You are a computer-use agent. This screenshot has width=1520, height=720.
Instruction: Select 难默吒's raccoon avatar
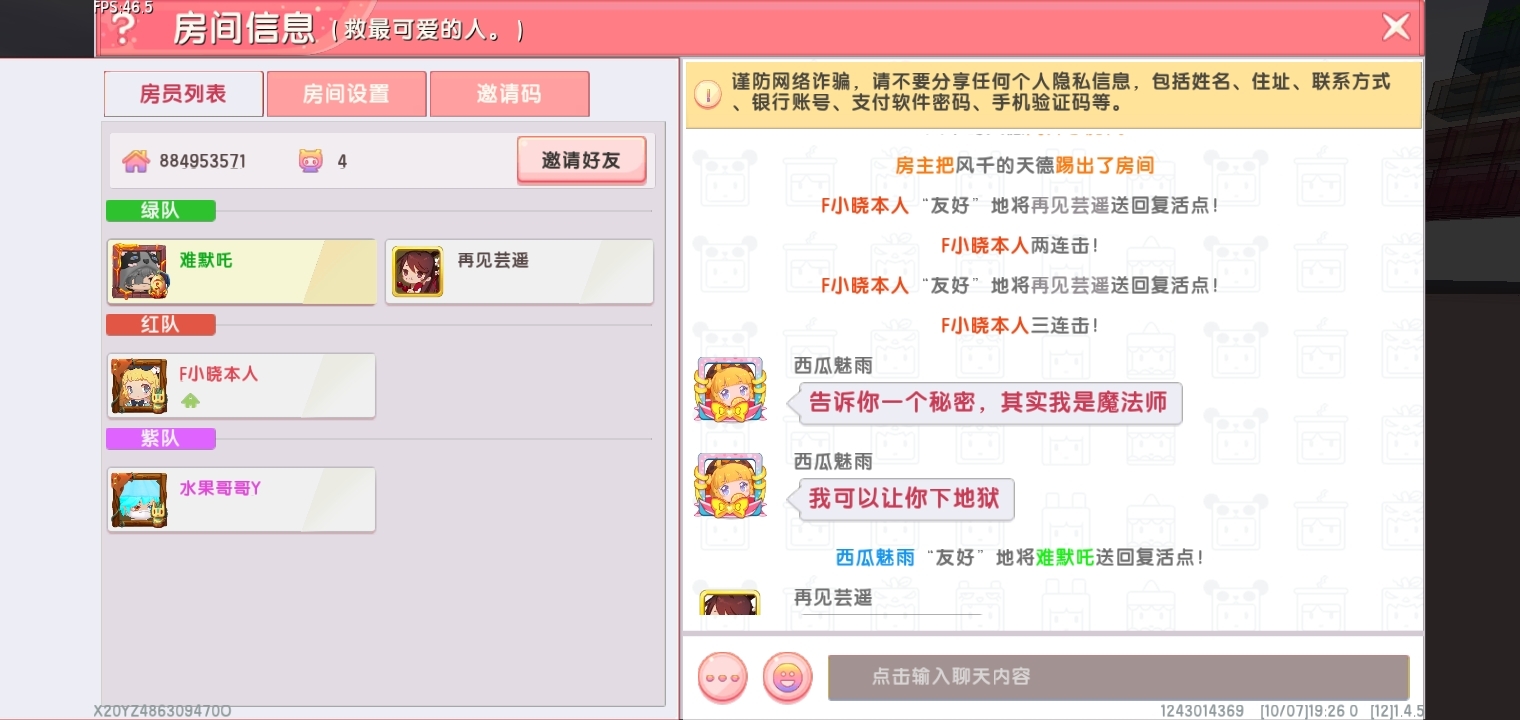(x=139, y=272)
